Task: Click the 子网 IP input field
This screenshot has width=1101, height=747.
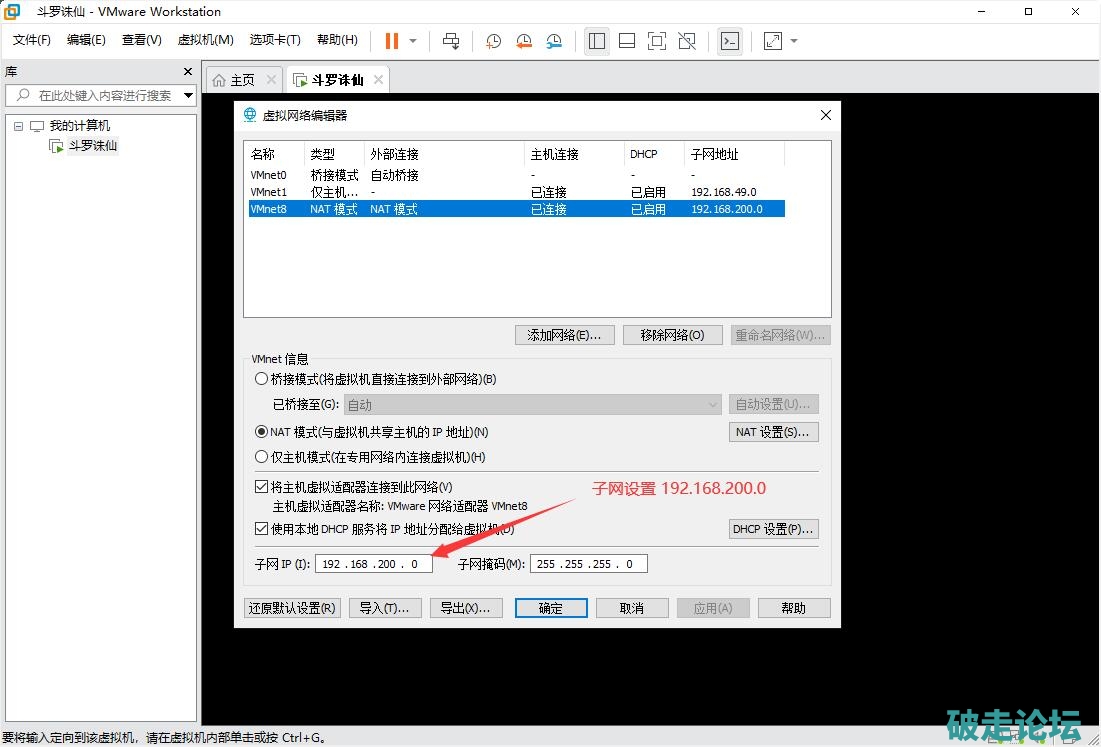Action: pos(373,564)
